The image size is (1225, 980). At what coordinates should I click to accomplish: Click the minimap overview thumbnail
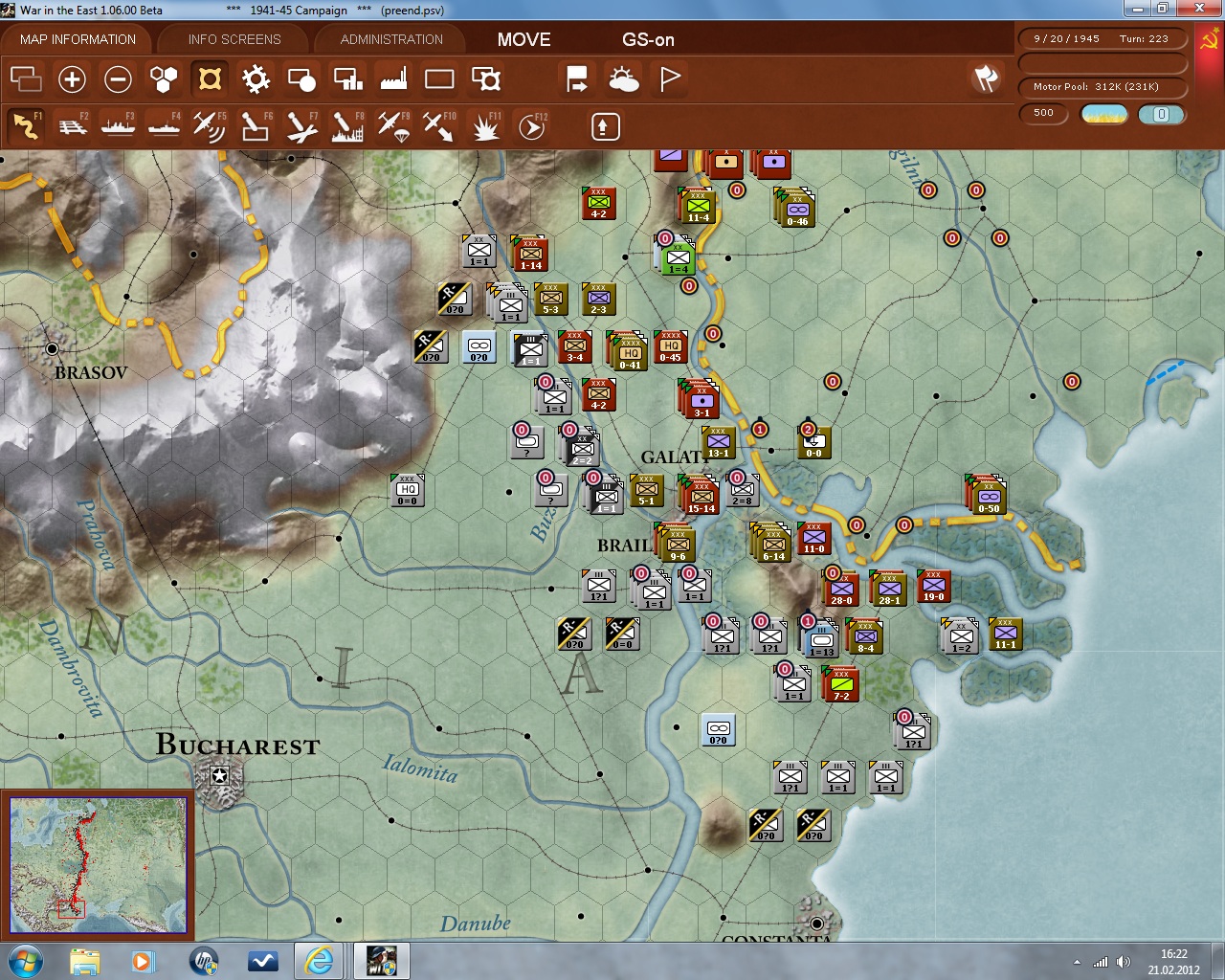(x=98, y=865)
